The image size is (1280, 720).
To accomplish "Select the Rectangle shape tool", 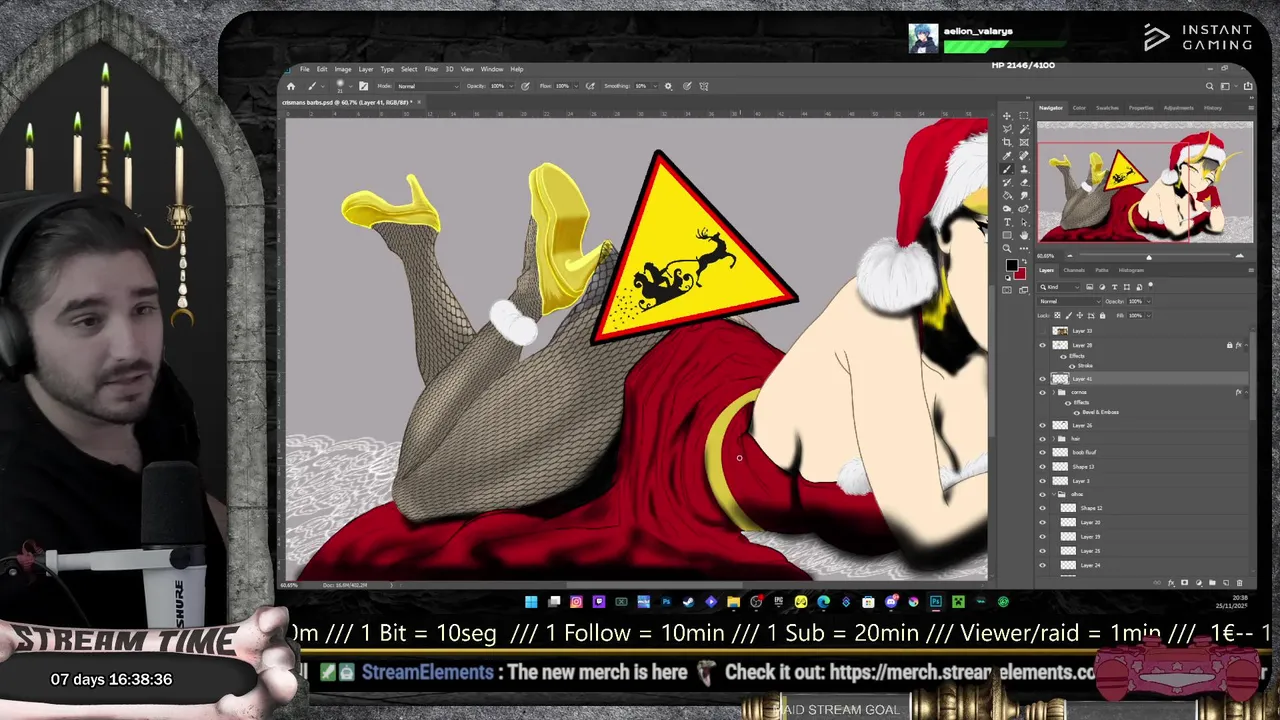I will click(x=1007, y=235).
